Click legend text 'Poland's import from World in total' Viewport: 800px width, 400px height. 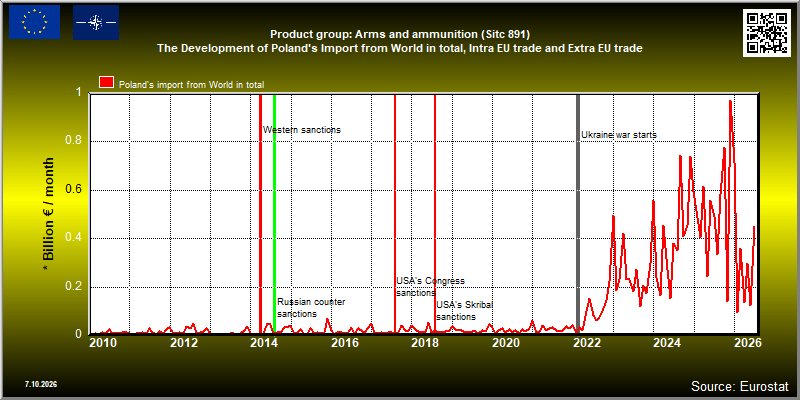(191, 85)
